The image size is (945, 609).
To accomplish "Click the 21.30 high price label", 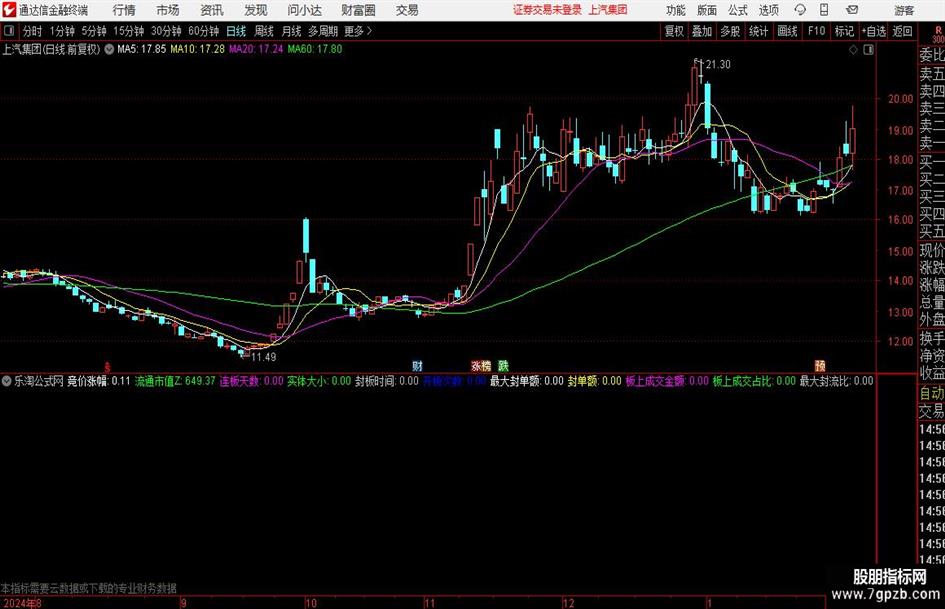I will 717,65.
